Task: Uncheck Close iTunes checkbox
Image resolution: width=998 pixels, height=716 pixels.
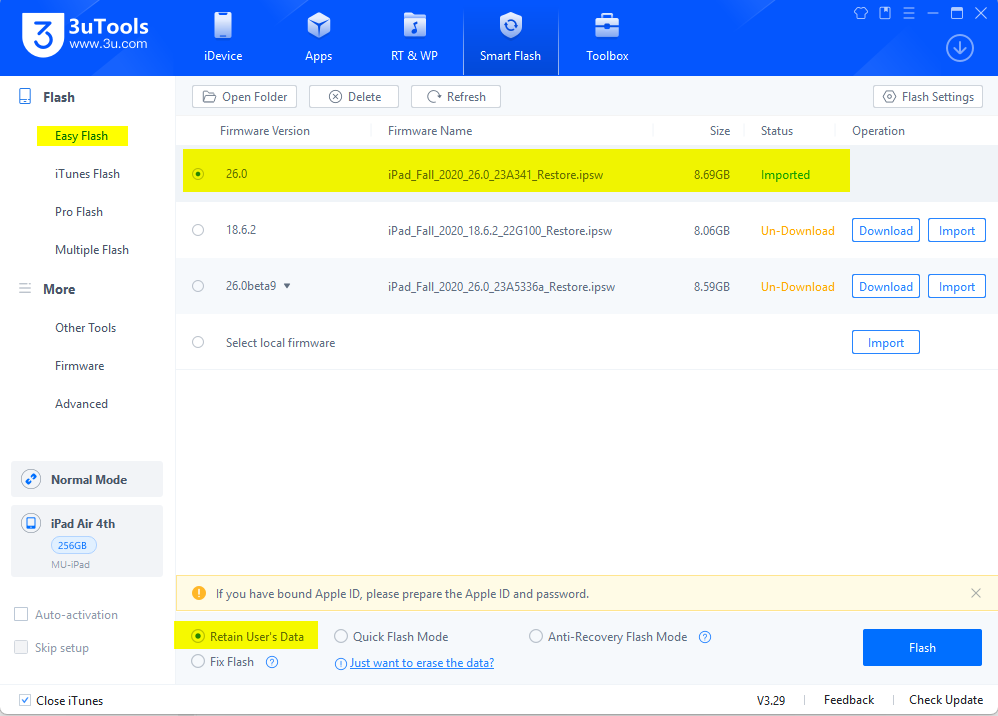Action: pyautogui.click(x=24, y=700)
